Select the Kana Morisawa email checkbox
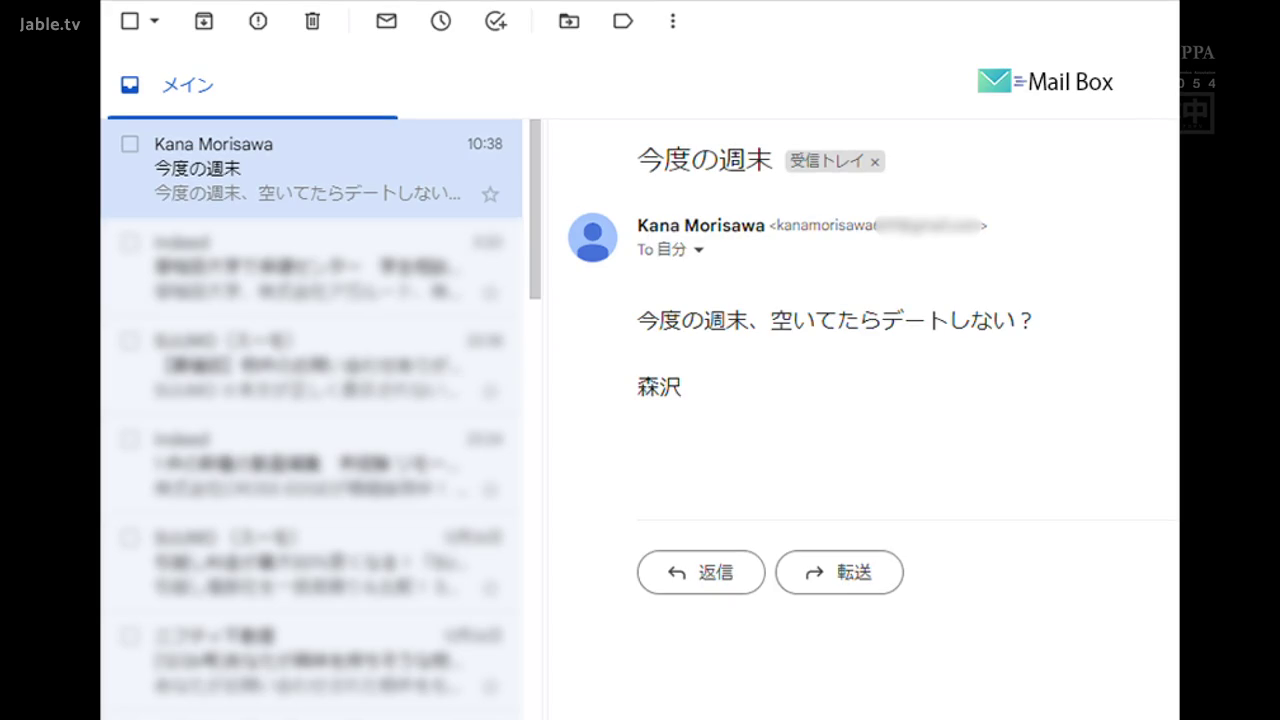This screenshot has height=720, width=1280. pos(129,143)
